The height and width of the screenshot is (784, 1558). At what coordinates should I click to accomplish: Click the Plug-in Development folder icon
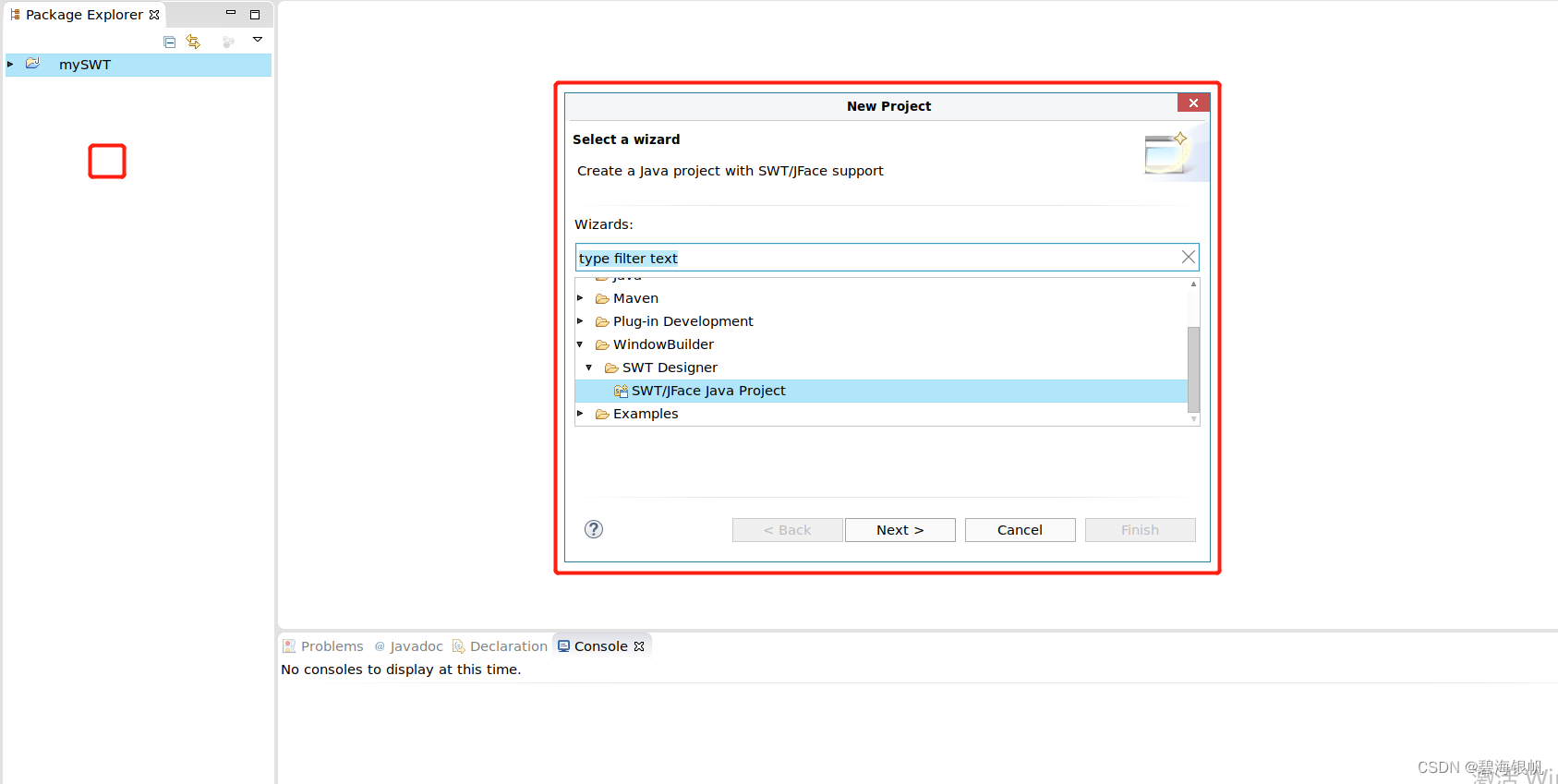(602, 321)
